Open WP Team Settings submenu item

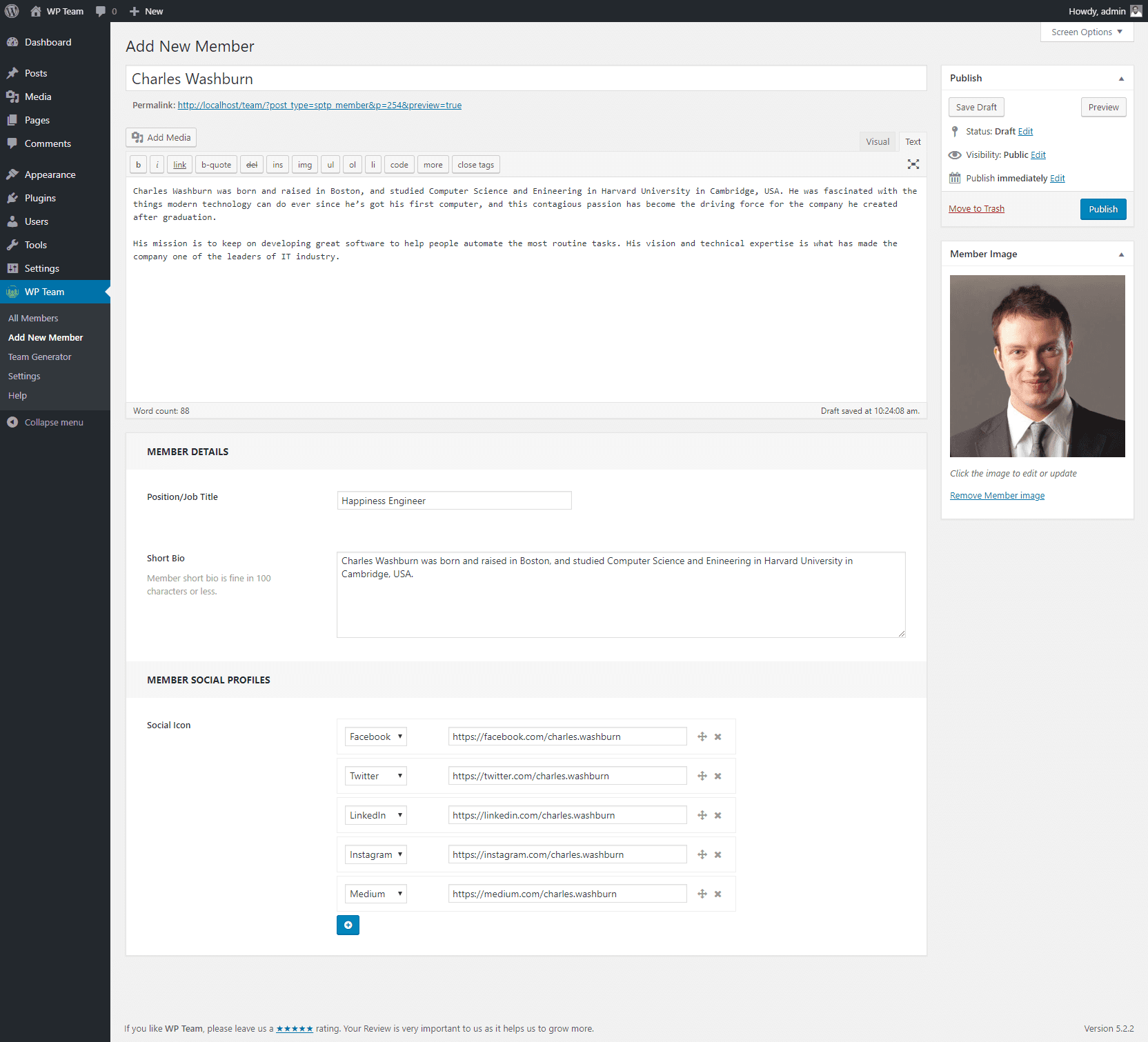click(24, 376)
